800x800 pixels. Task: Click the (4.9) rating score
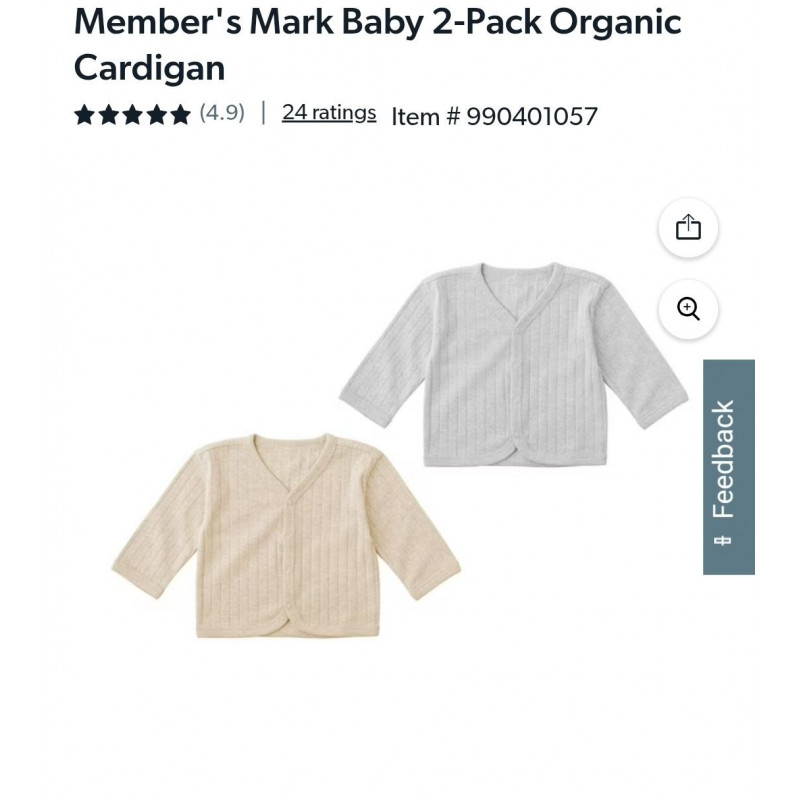point(222,113)
